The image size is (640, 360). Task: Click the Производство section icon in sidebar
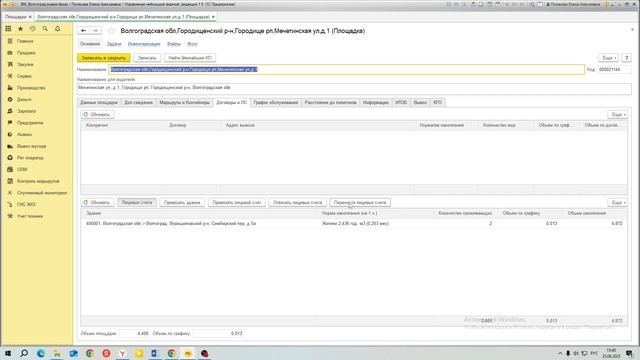[10, 88]
